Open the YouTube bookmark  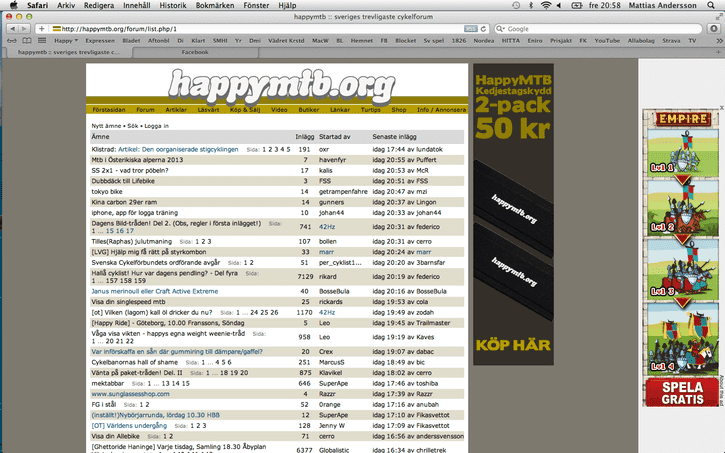607,41
